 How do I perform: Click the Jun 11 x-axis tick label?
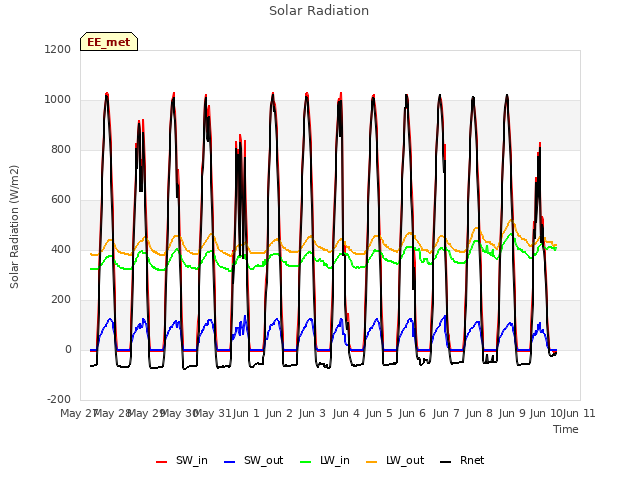(579, 413)
